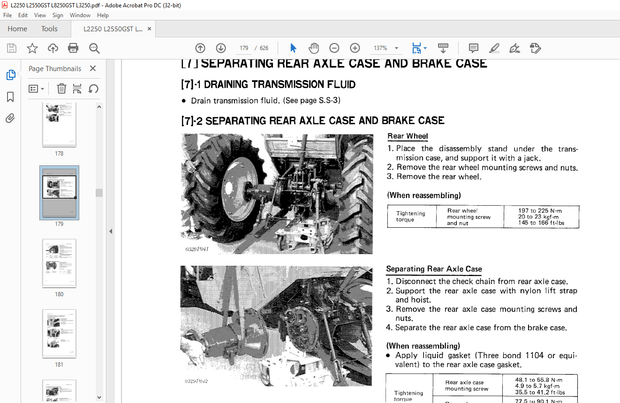Select page 180 thumbnail
The height and width of the screenshot is (403, 620).
59,263
